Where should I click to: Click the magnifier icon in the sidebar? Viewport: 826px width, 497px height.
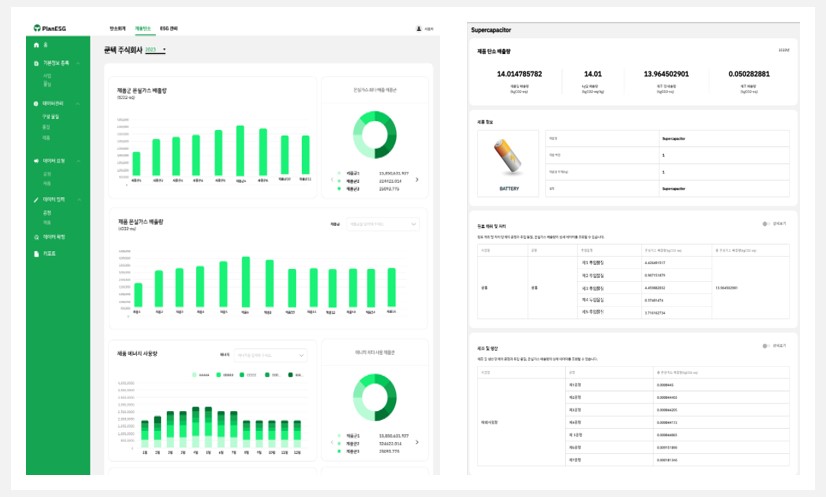[35, 236]
